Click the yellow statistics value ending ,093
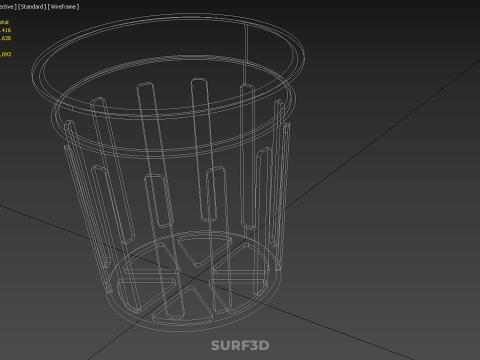 click(5, 54)
